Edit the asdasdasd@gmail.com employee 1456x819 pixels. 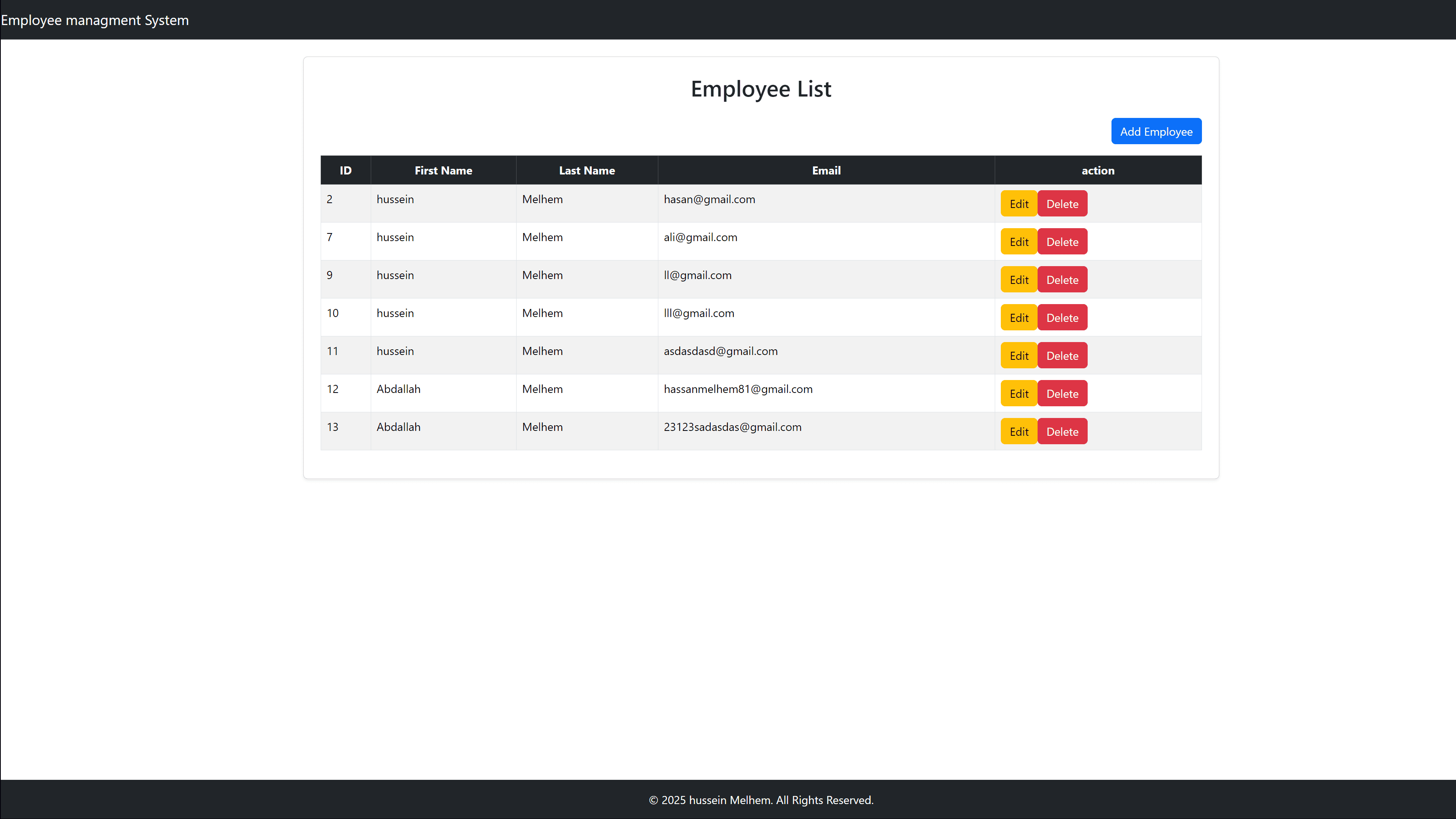[1019, 355]
